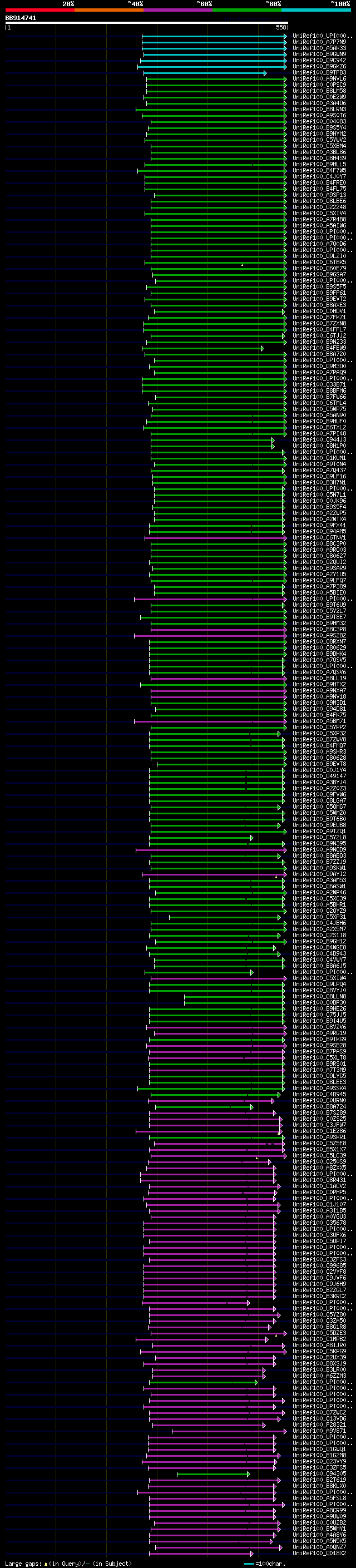Click the cyan ~100% identity legend bar
Image resolution: width=356 pixels, height=1568 pixels.
[317, 10]
